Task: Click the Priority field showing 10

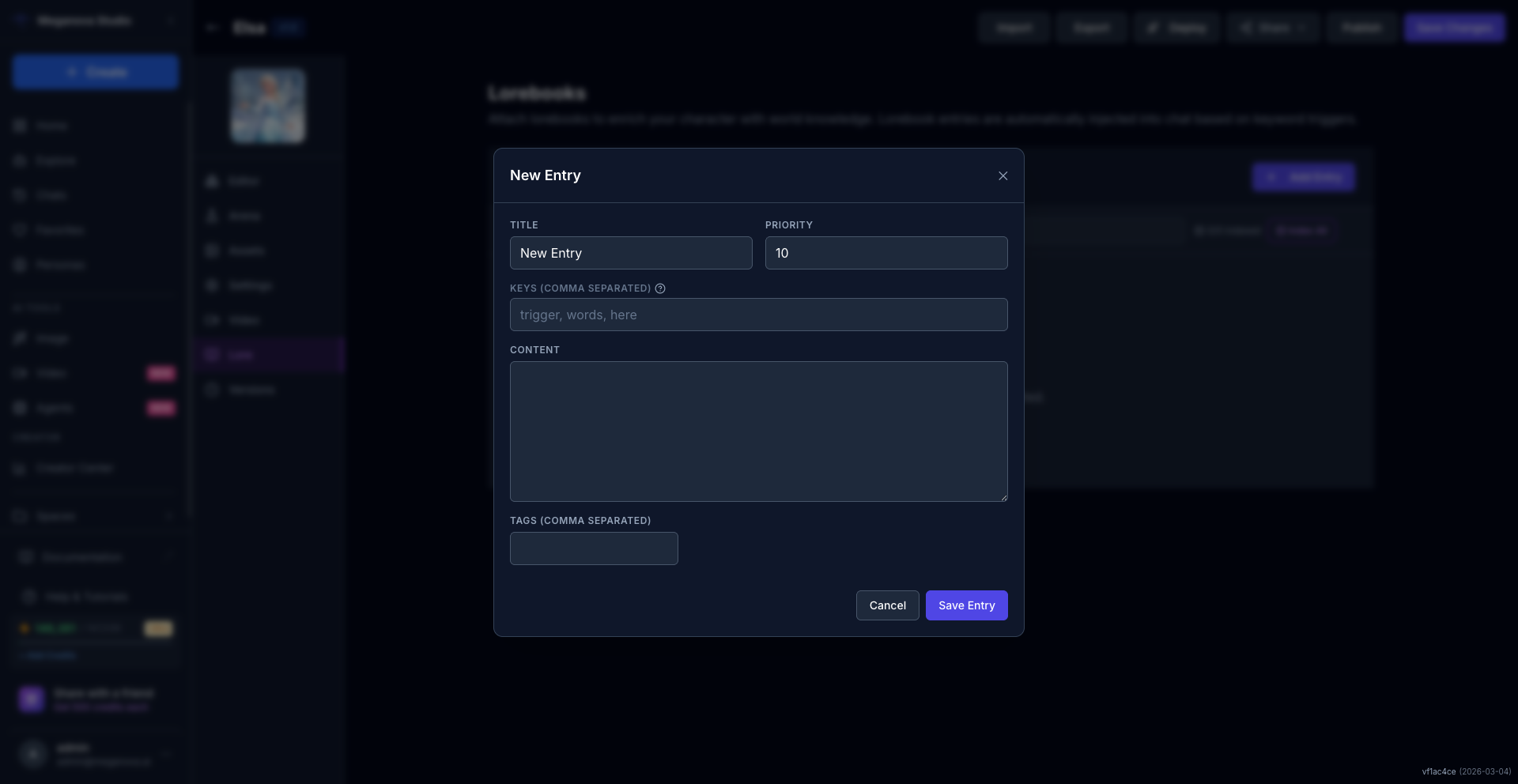Action: (885, 253)
